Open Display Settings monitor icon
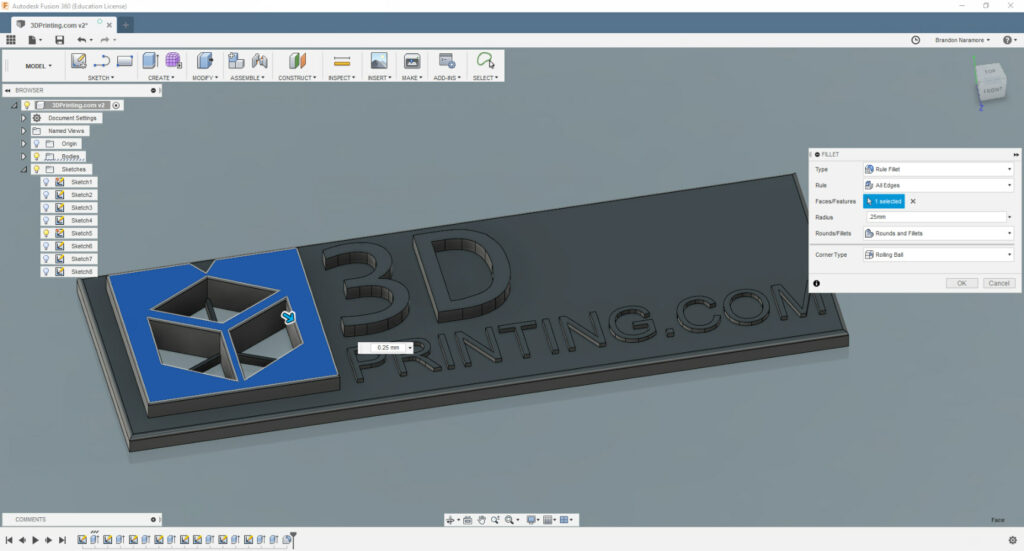This screenshot has width=1024, height=551. point(533,520)
